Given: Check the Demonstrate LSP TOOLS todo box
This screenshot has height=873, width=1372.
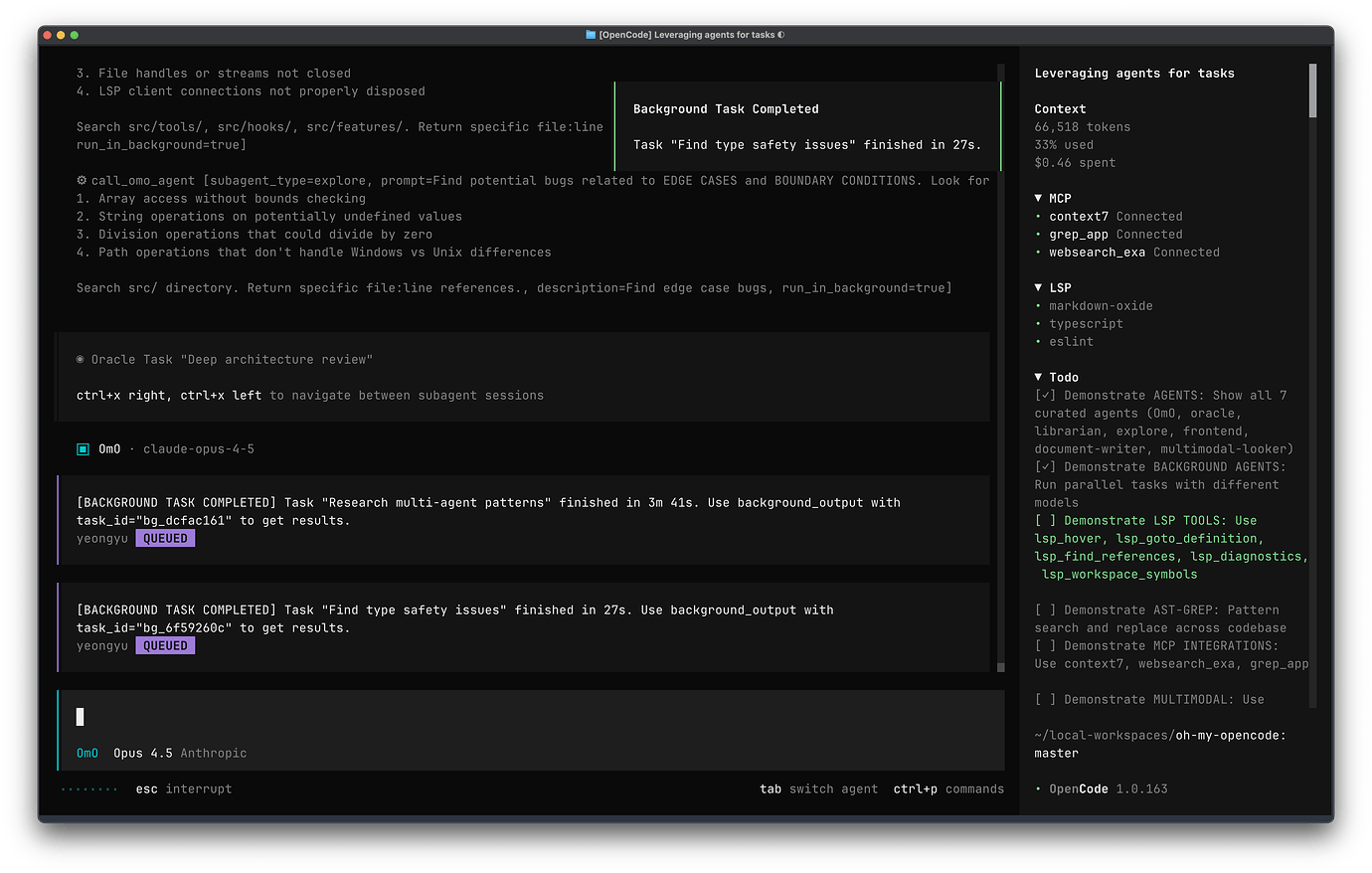Looking at the screenshot, I should tap(1045, 521).
